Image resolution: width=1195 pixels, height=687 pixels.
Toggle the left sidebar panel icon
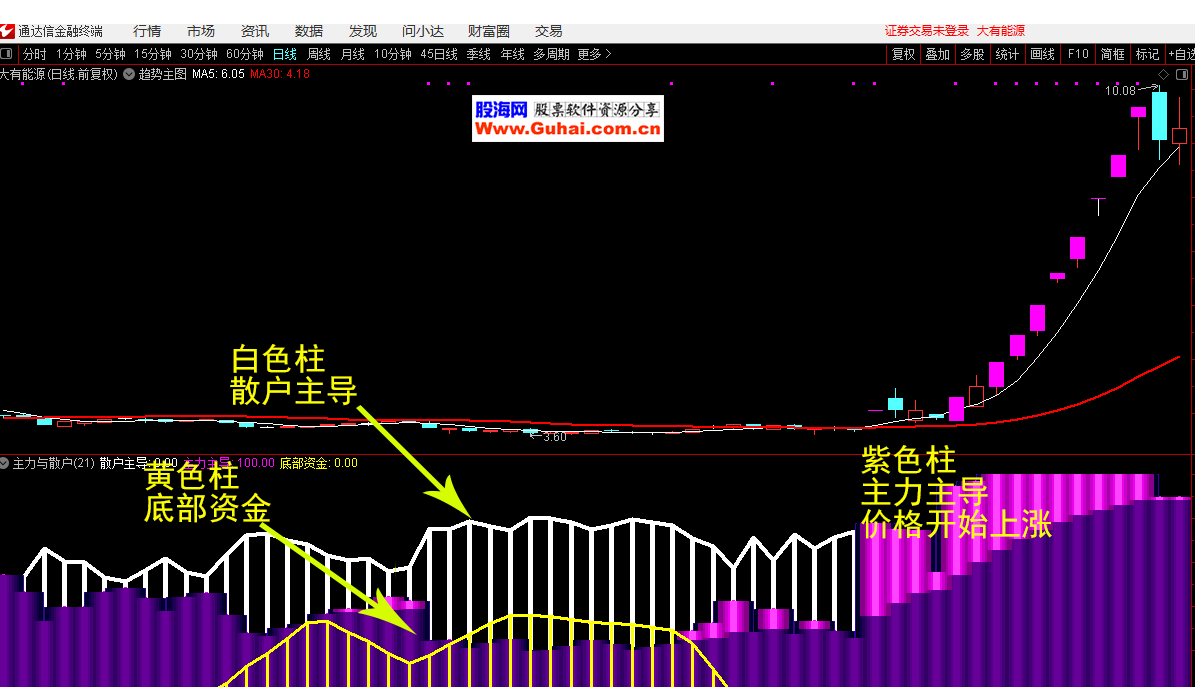7,54
